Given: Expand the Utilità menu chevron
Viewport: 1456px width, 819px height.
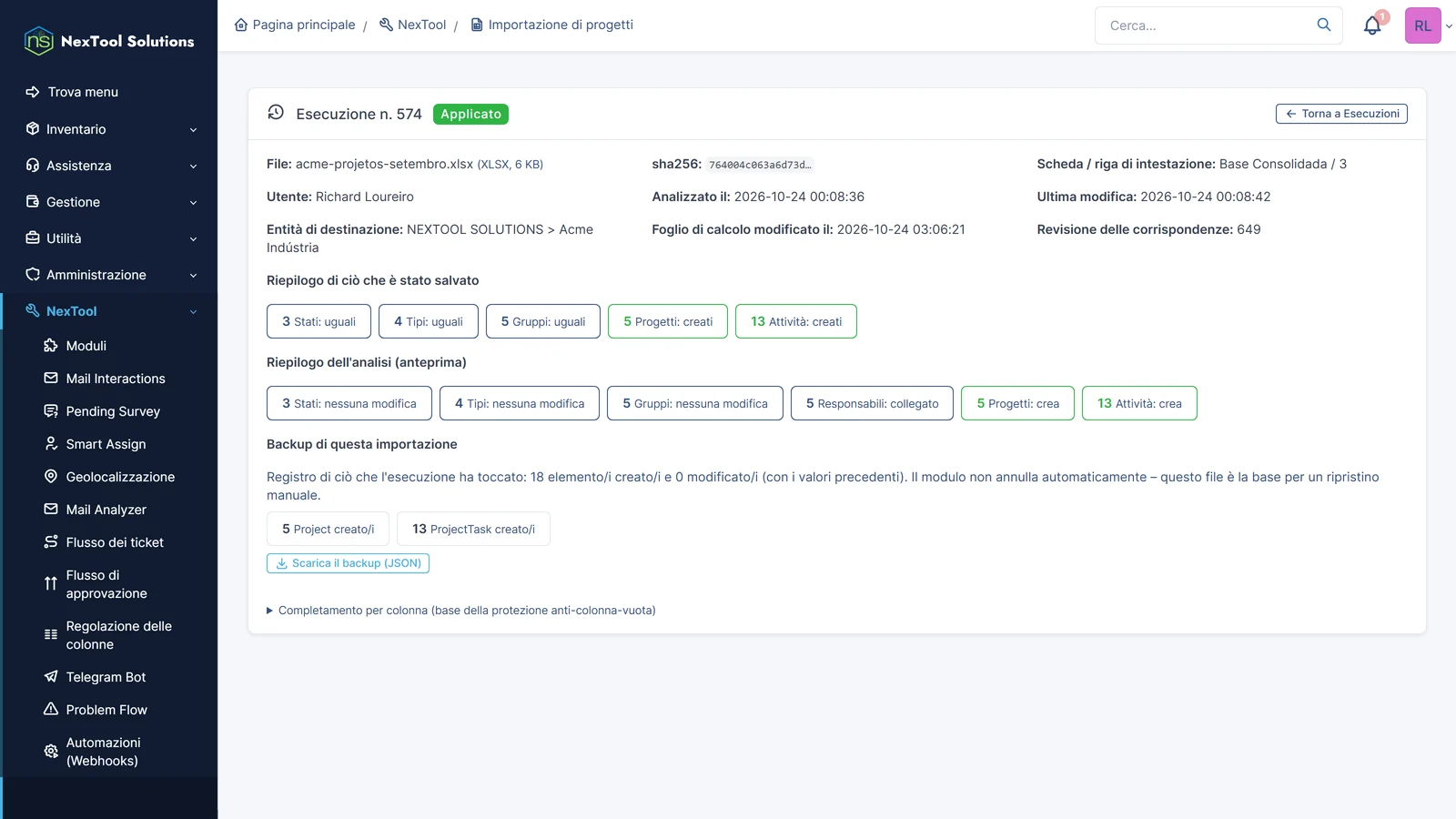Looking at the screenshot, I should coord(193,239).
